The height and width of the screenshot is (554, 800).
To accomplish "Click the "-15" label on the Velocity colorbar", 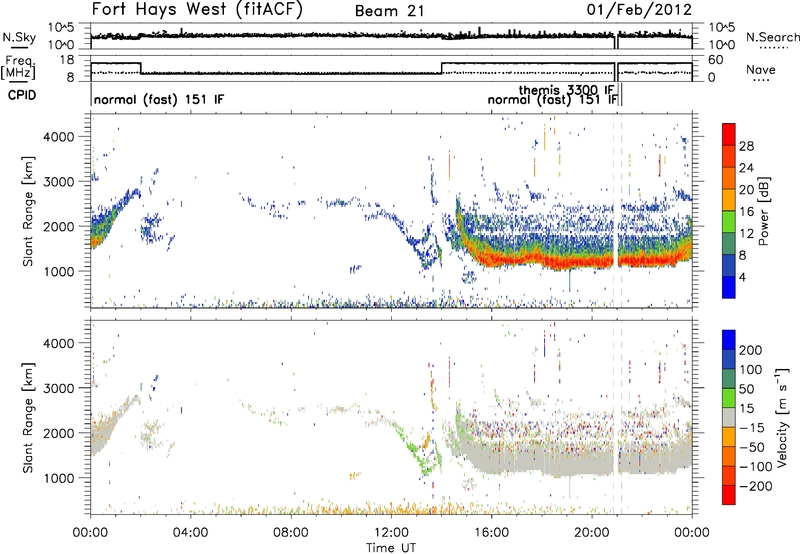I will (752, 428).
